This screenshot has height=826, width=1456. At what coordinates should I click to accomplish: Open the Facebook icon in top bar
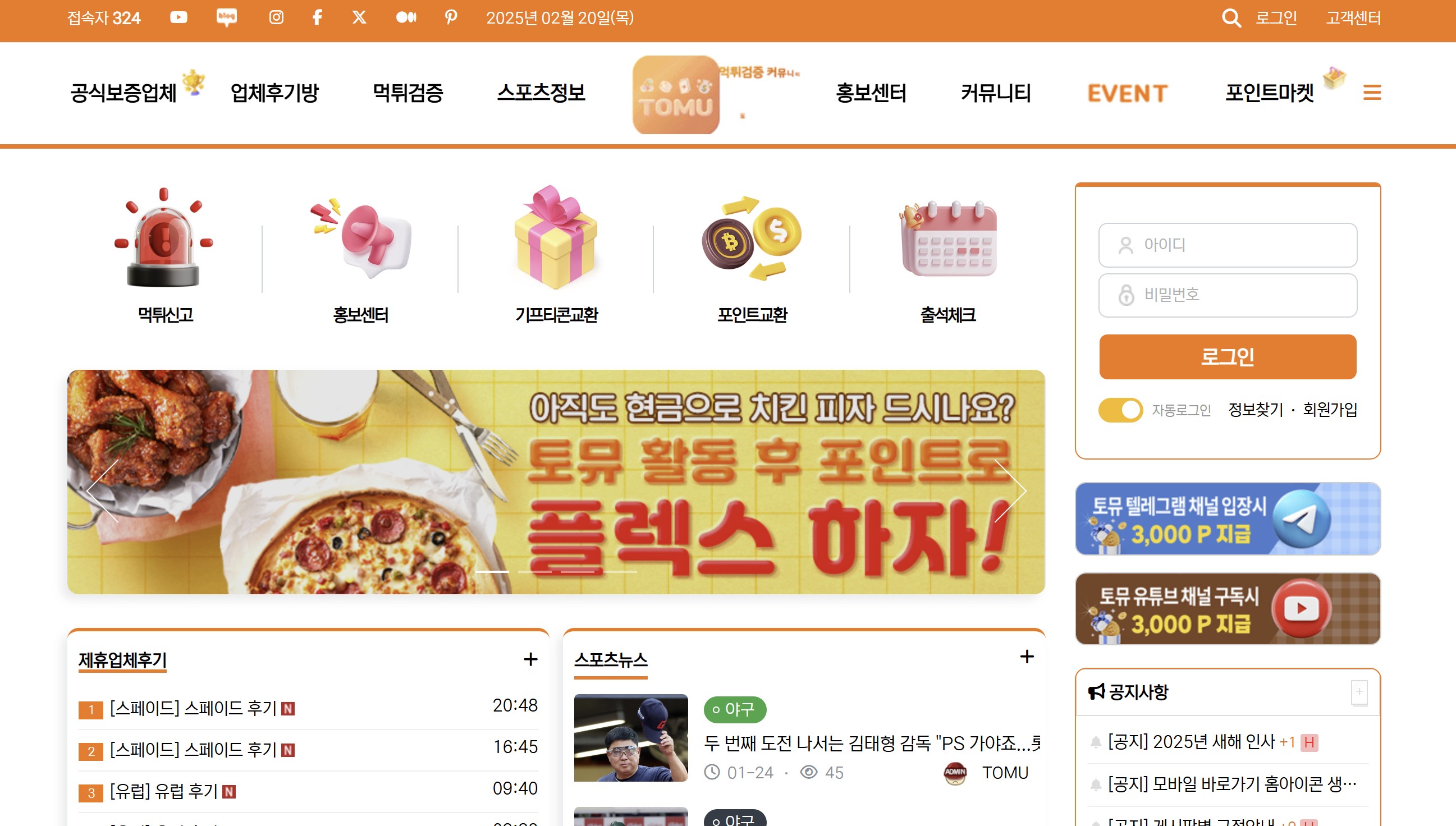point(318,17)
